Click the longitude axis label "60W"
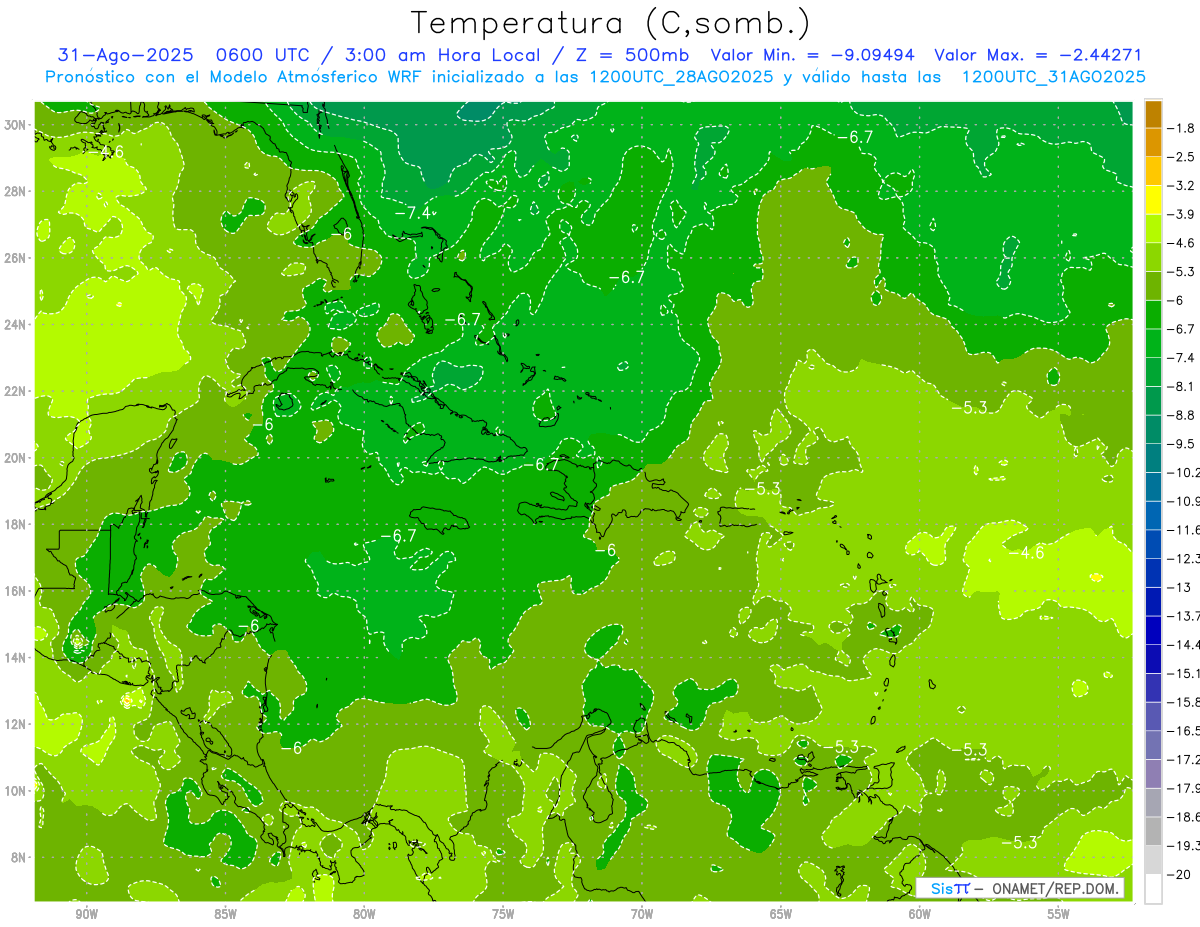This screenshot has height=927, width=1200. pyautogui.click(x=920, y=914)
